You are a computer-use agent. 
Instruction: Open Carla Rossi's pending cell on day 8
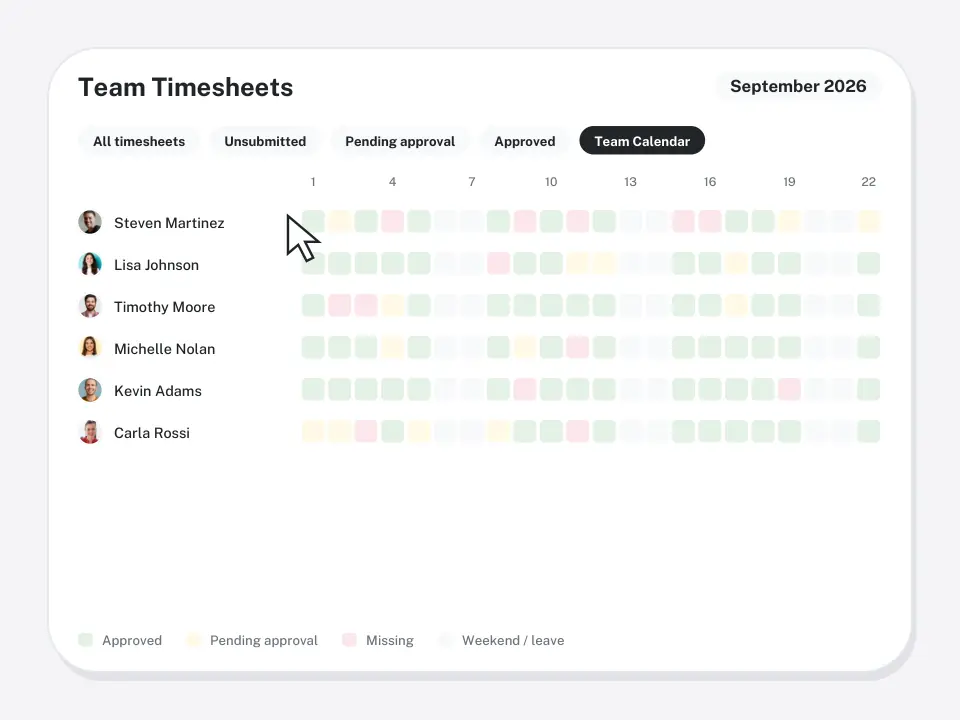(498, 431)
